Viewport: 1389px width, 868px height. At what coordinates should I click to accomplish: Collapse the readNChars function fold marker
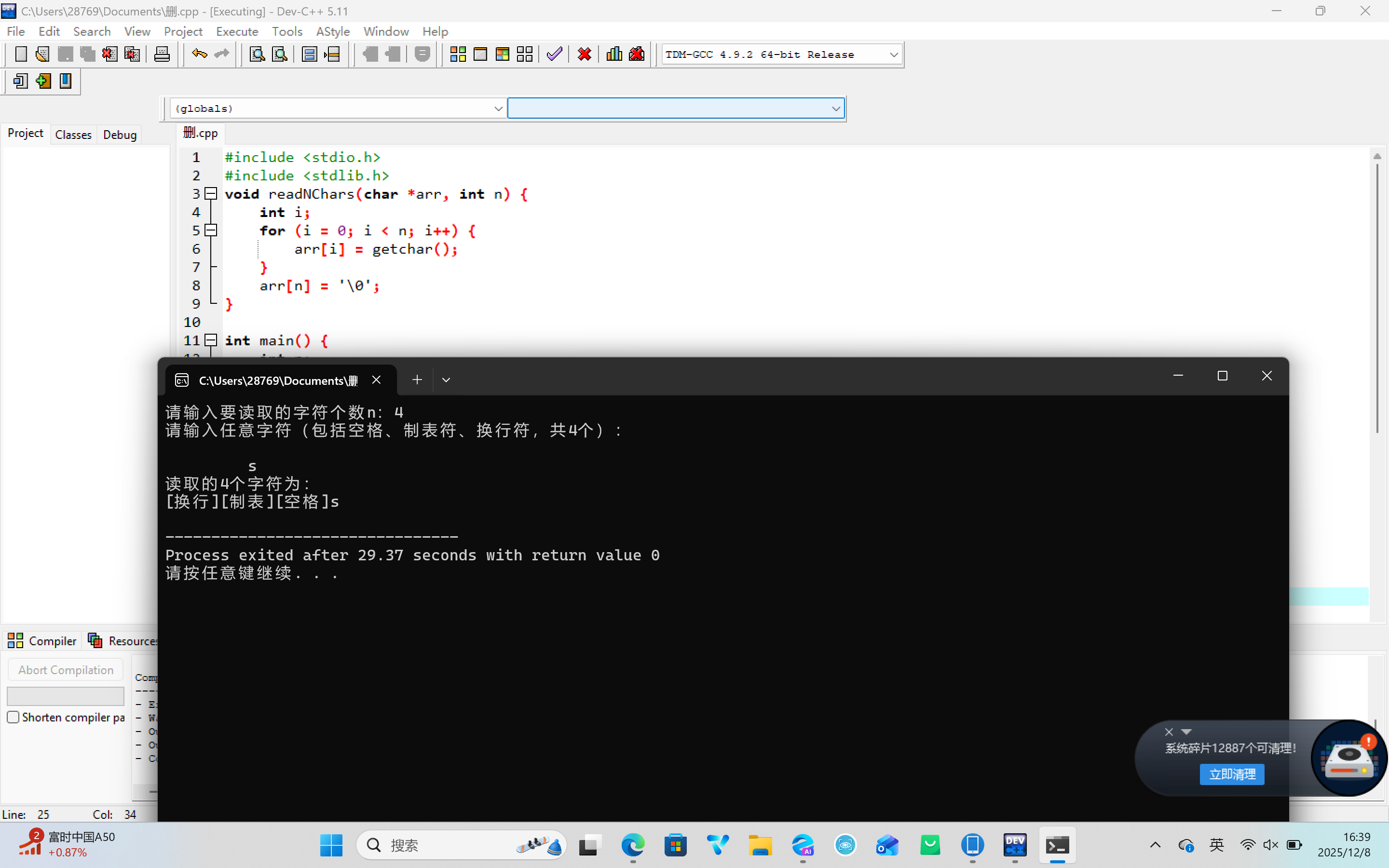pos(211,194)
